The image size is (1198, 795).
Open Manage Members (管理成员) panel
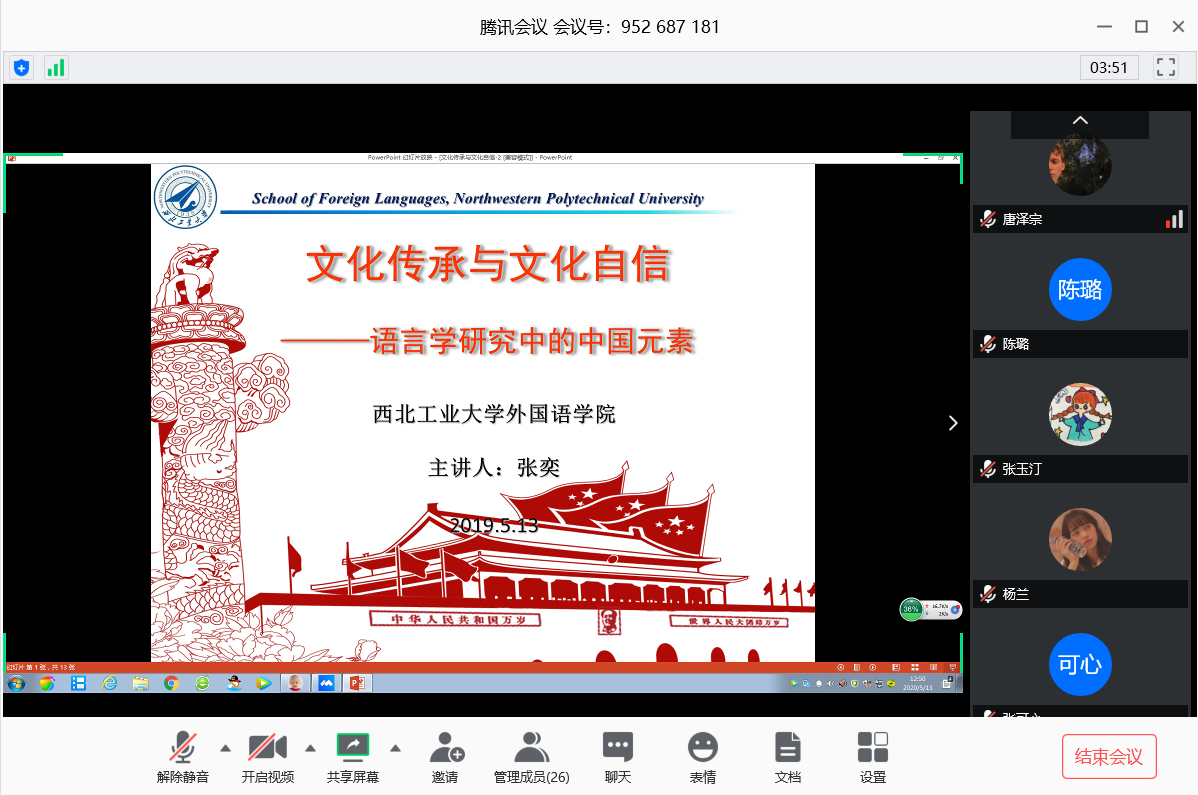click(x=531, y=756)
